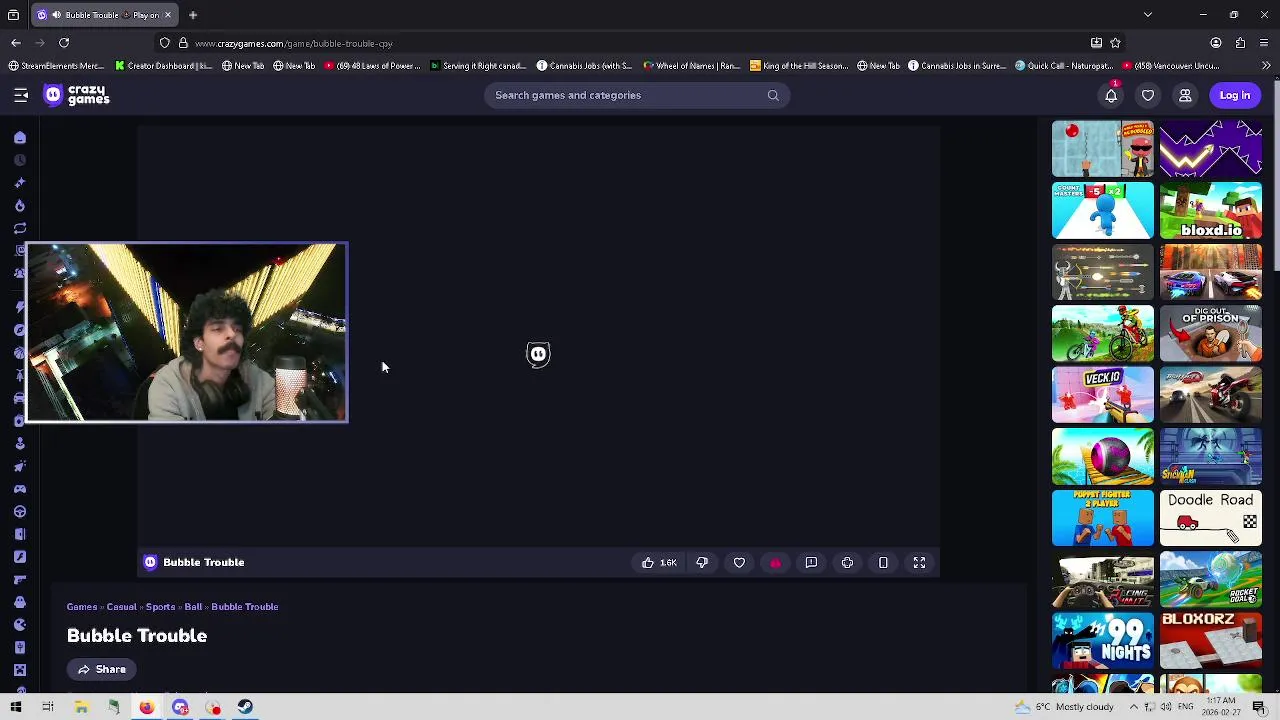Open the Dig Out of Prison thumbnail
This screenshot has height=720, width=1280.
(x=1211, y=333)
